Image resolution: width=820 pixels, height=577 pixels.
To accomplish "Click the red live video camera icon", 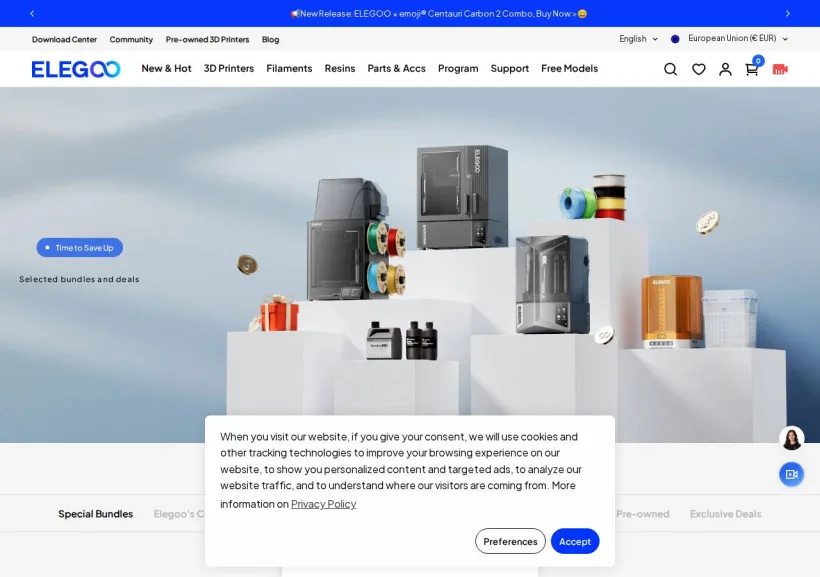I will (780, 69).
